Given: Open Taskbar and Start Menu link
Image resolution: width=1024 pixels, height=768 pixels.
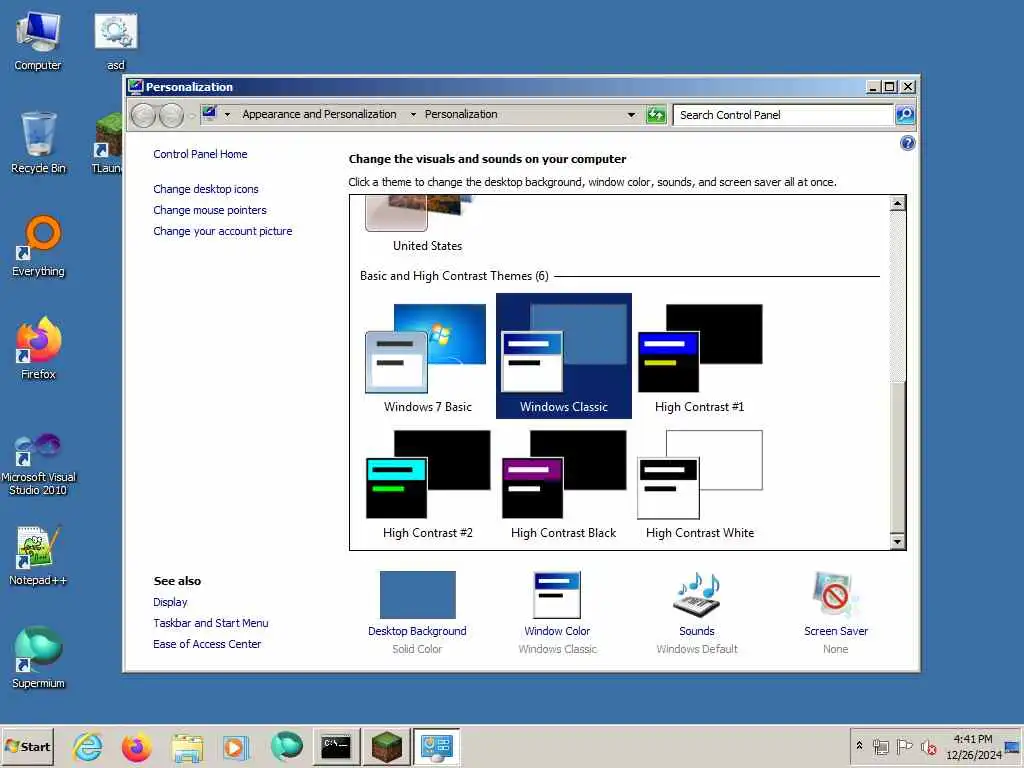Looking at the screenshot, I should pos(210,623).
